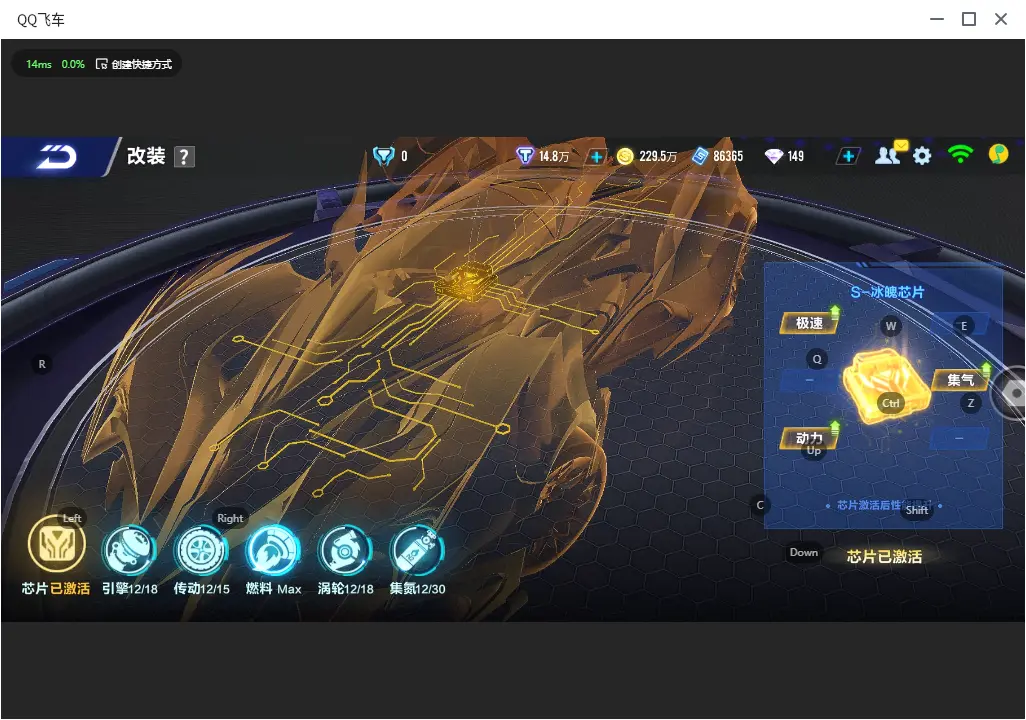Screen dimensions: 1026x720
Task: Click the 芯片已激活 button
Action: tap(884, 556)
